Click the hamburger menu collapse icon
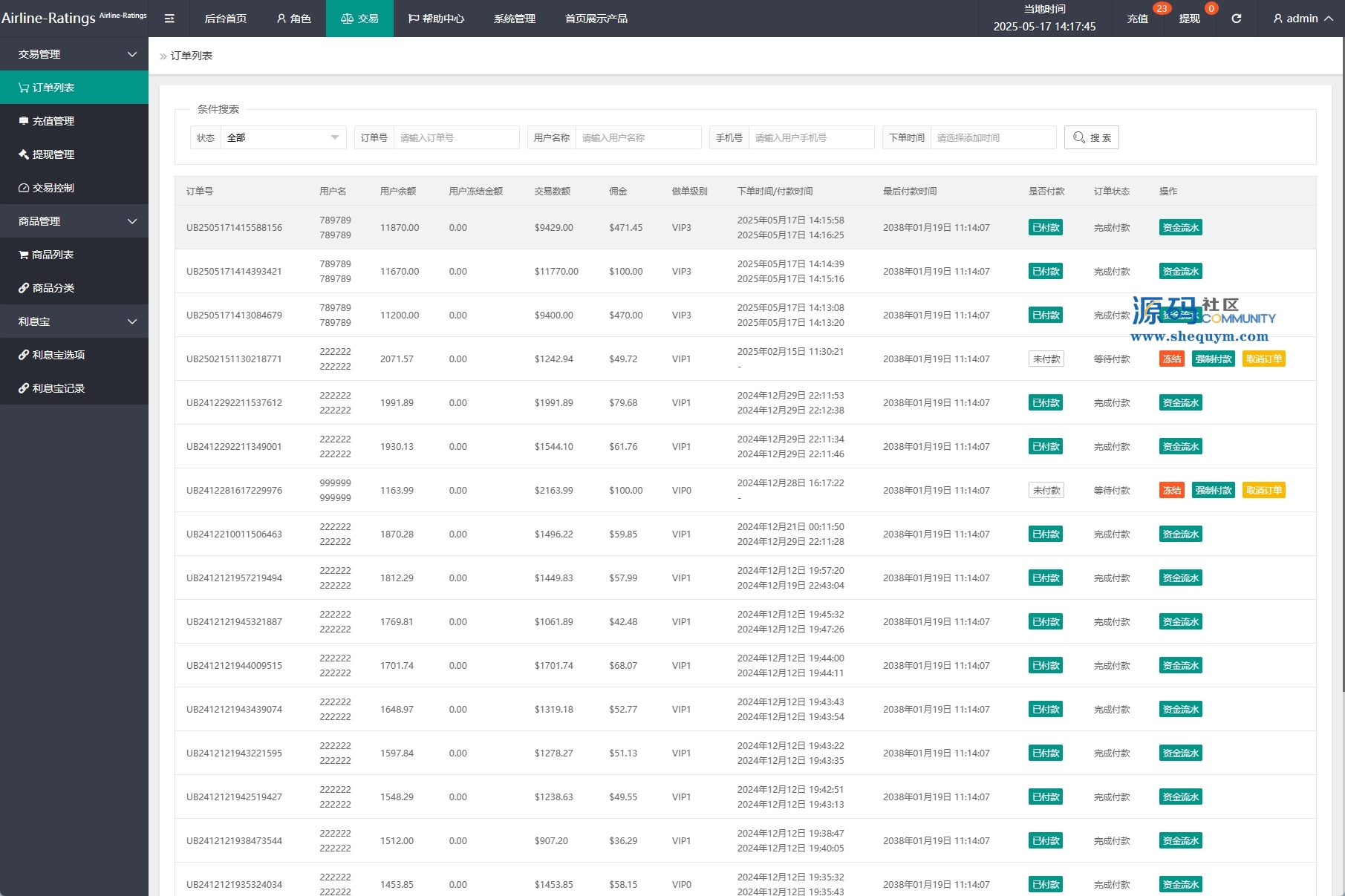This screenshot has width=1345, height=896. [x=169, y=19]
